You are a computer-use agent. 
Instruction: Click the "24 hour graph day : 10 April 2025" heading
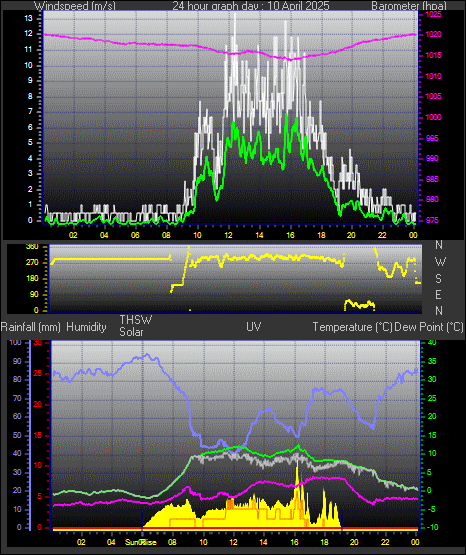pos(251,6)
